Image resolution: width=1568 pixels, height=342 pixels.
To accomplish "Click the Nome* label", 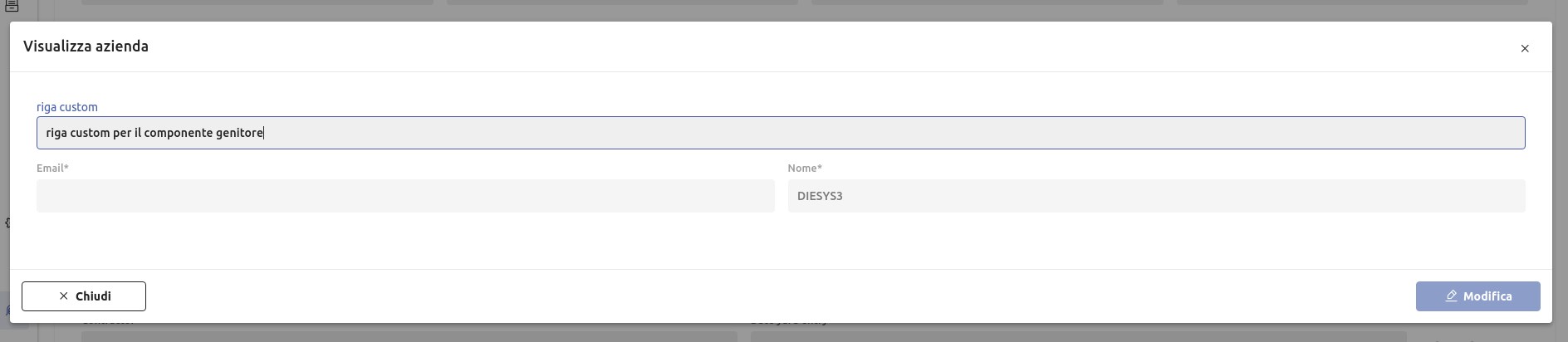I will (x=804, y=168).
